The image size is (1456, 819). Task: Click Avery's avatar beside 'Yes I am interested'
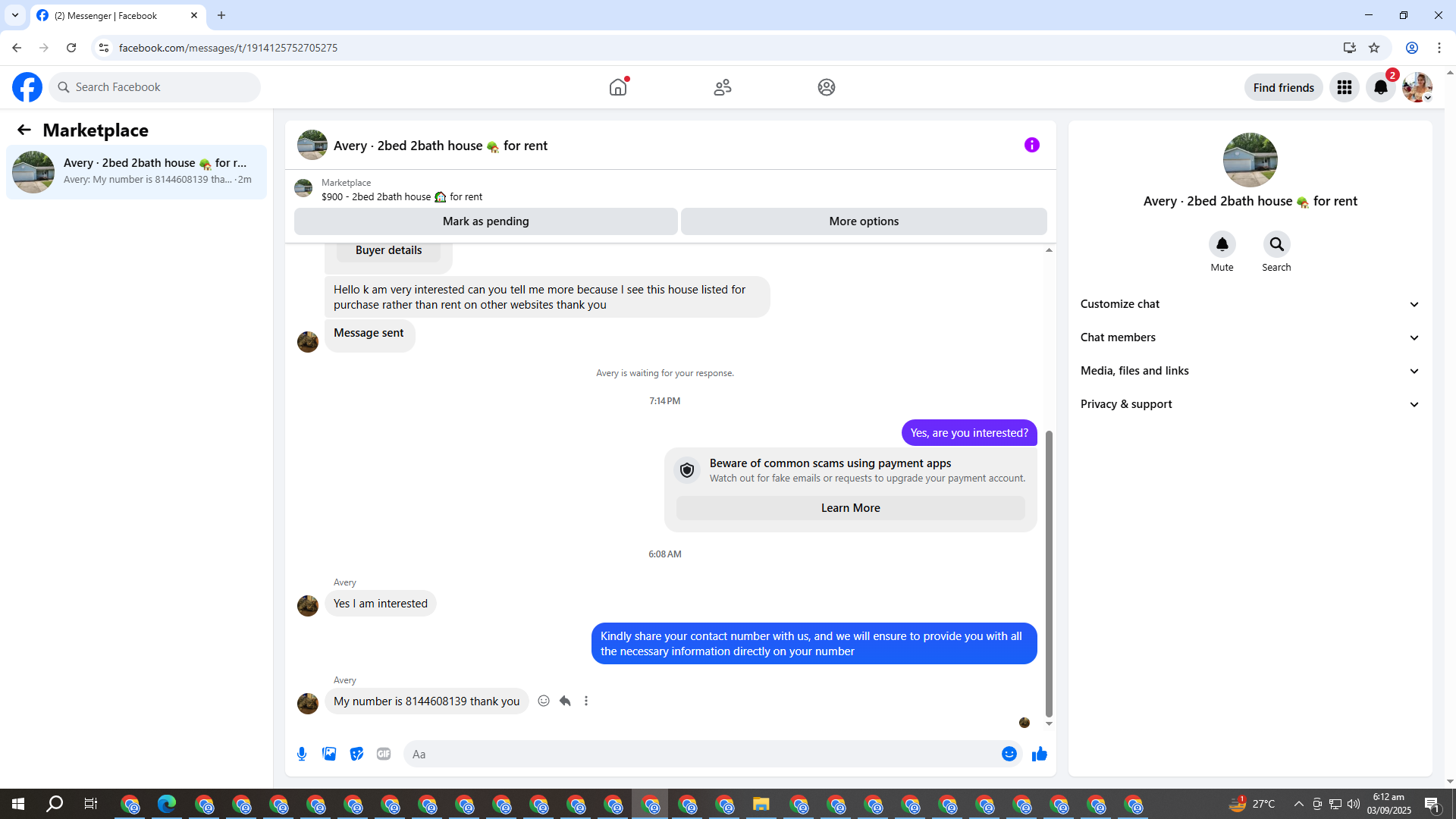[308, 606]
